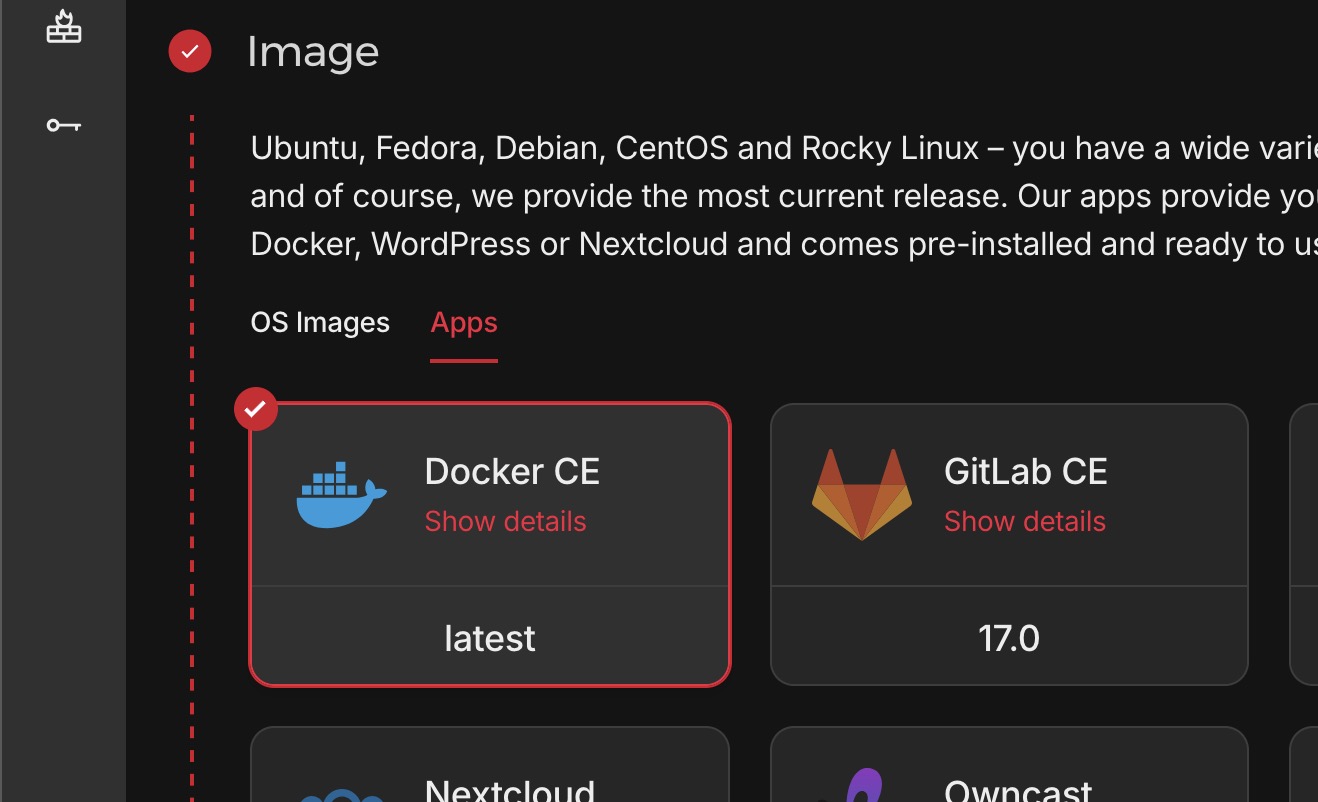Select the Apps tab
Image resolution: width=1318 pixels, height=802 pixels.
pyautogui.click(x=464, y=323)
